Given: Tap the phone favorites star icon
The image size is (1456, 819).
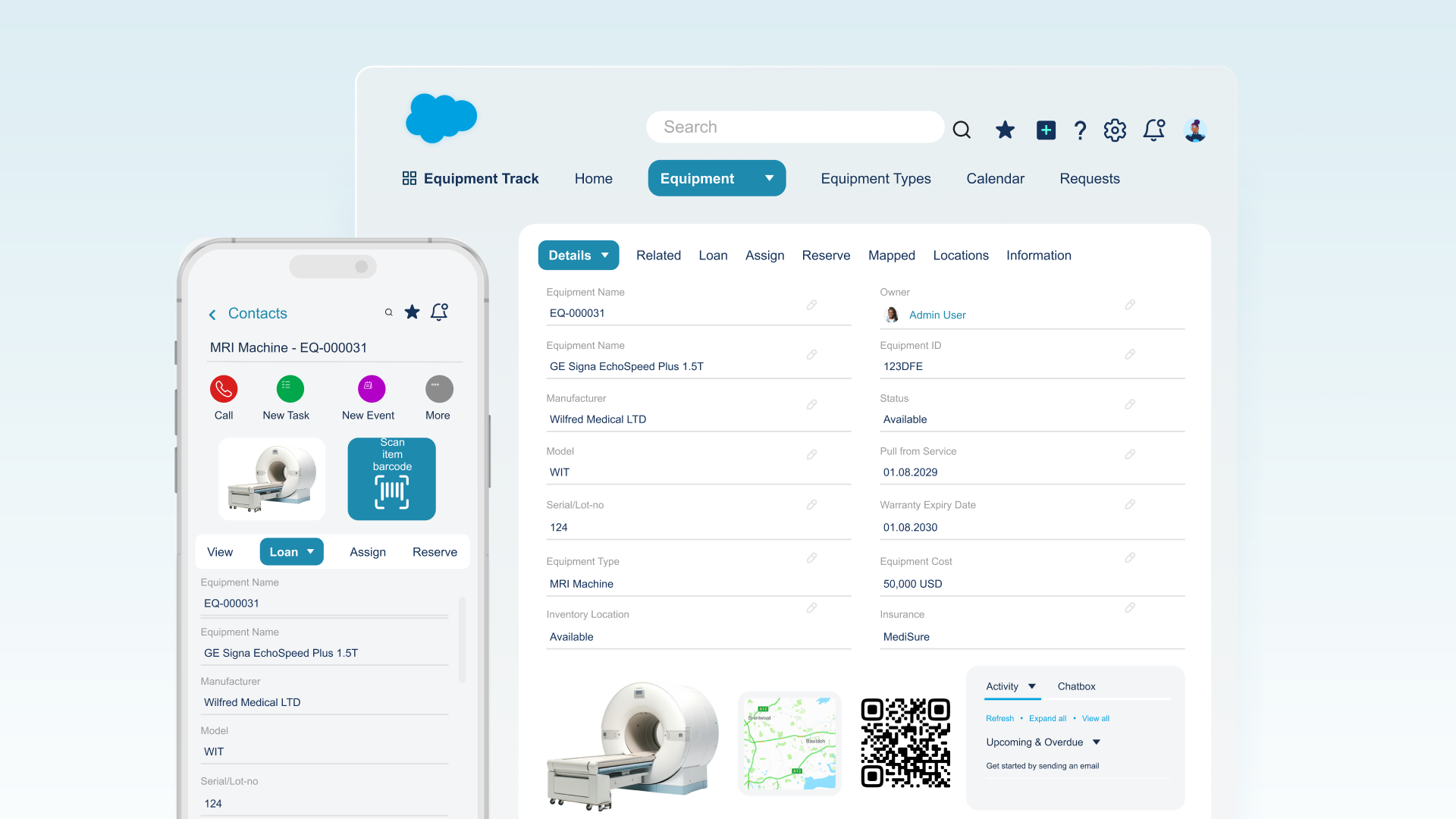Looking at the screenshot, I should click(x=412, y=312).
